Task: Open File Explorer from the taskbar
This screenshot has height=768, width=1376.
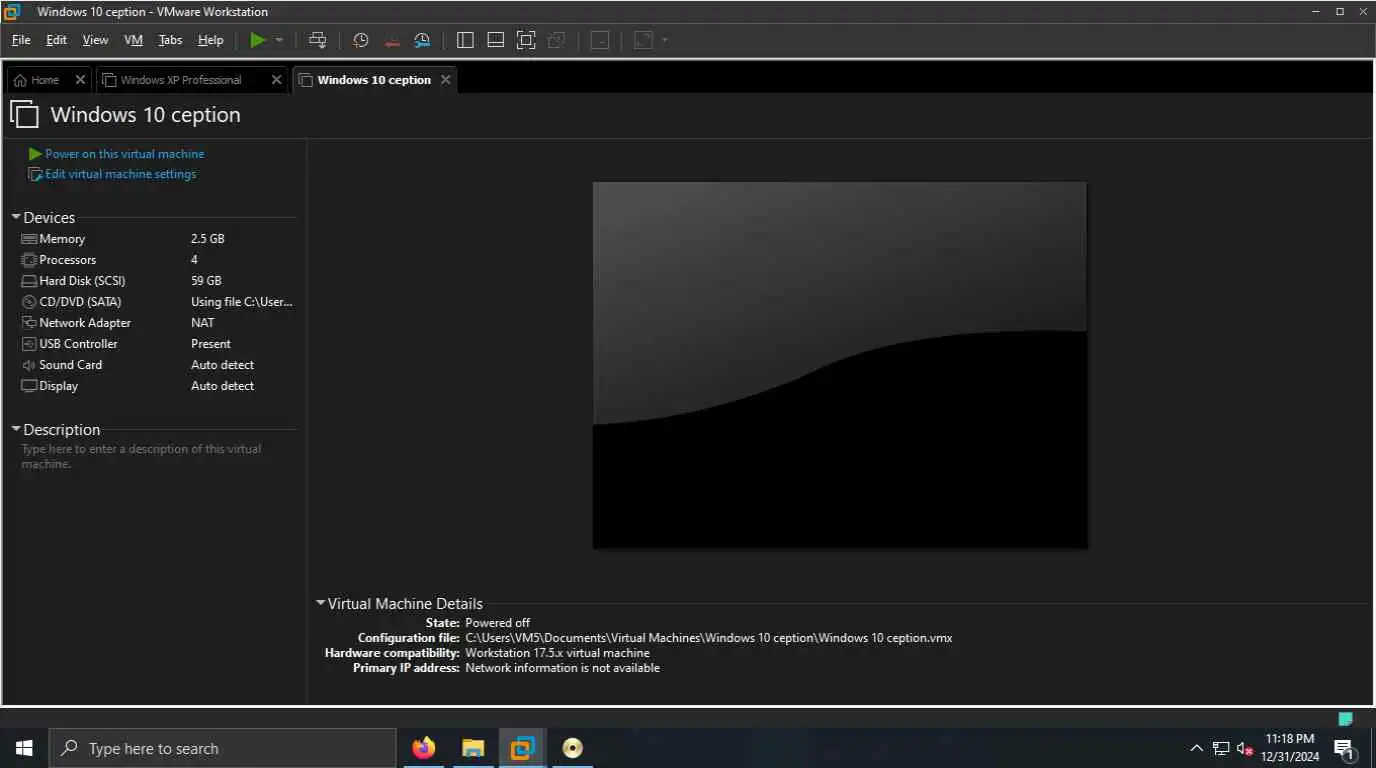Action: pyautogui.click(x=473, y=748)
